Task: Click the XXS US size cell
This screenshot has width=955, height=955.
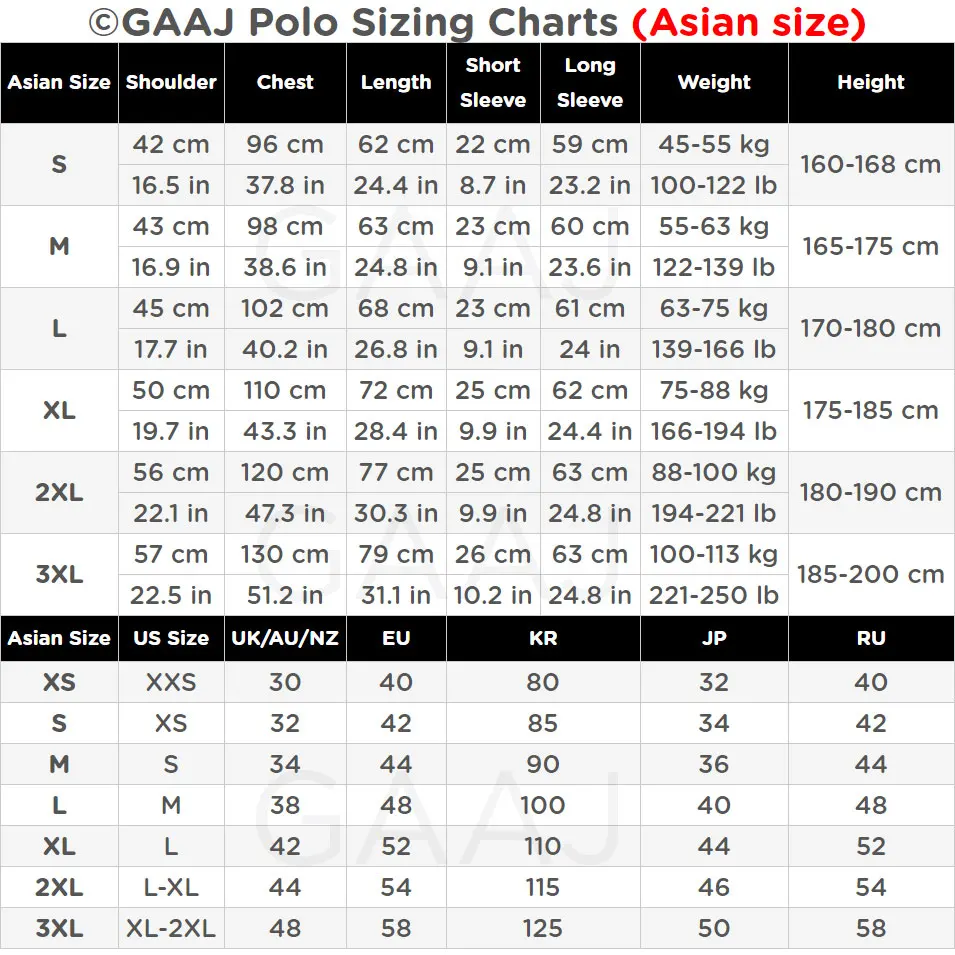Action: pos(171,682)
